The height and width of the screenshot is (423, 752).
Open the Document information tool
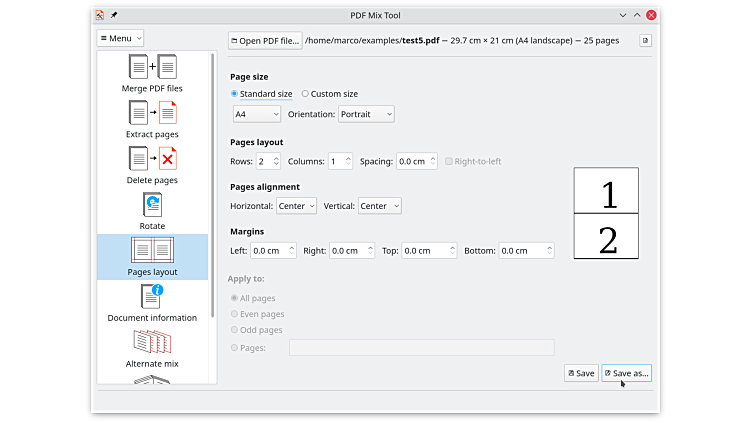coord(152,297)
